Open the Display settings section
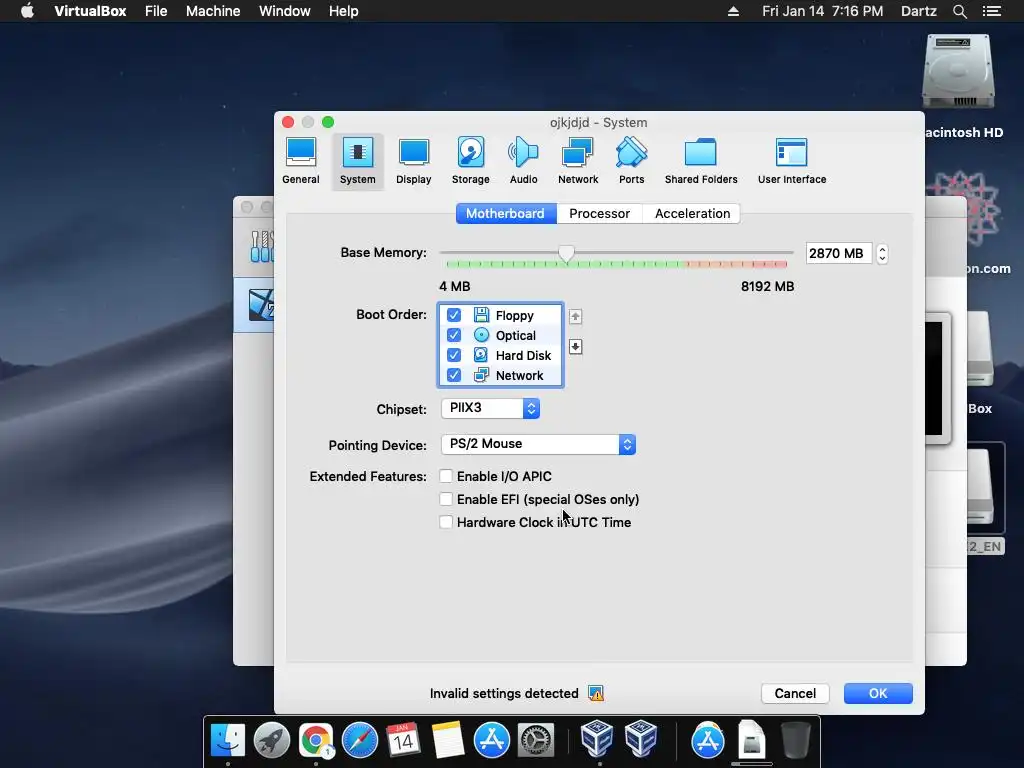 (x=413, y=161)
